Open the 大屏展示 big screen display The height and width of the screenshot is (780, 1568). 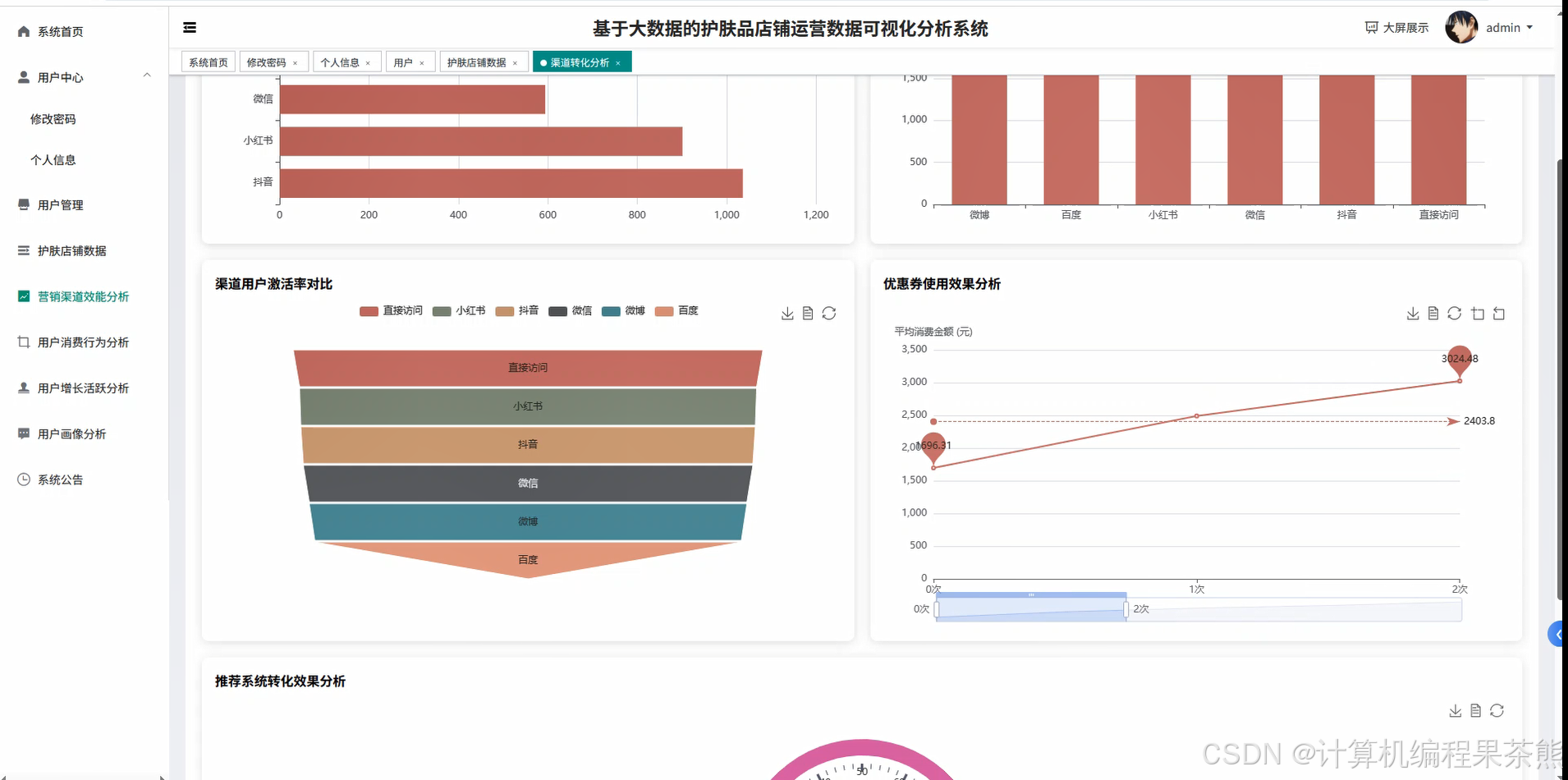1396,28
